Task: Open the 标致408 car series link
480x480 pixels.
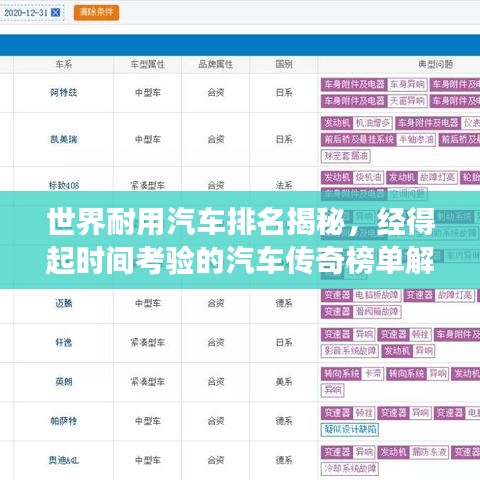Action: coord(64,185)
